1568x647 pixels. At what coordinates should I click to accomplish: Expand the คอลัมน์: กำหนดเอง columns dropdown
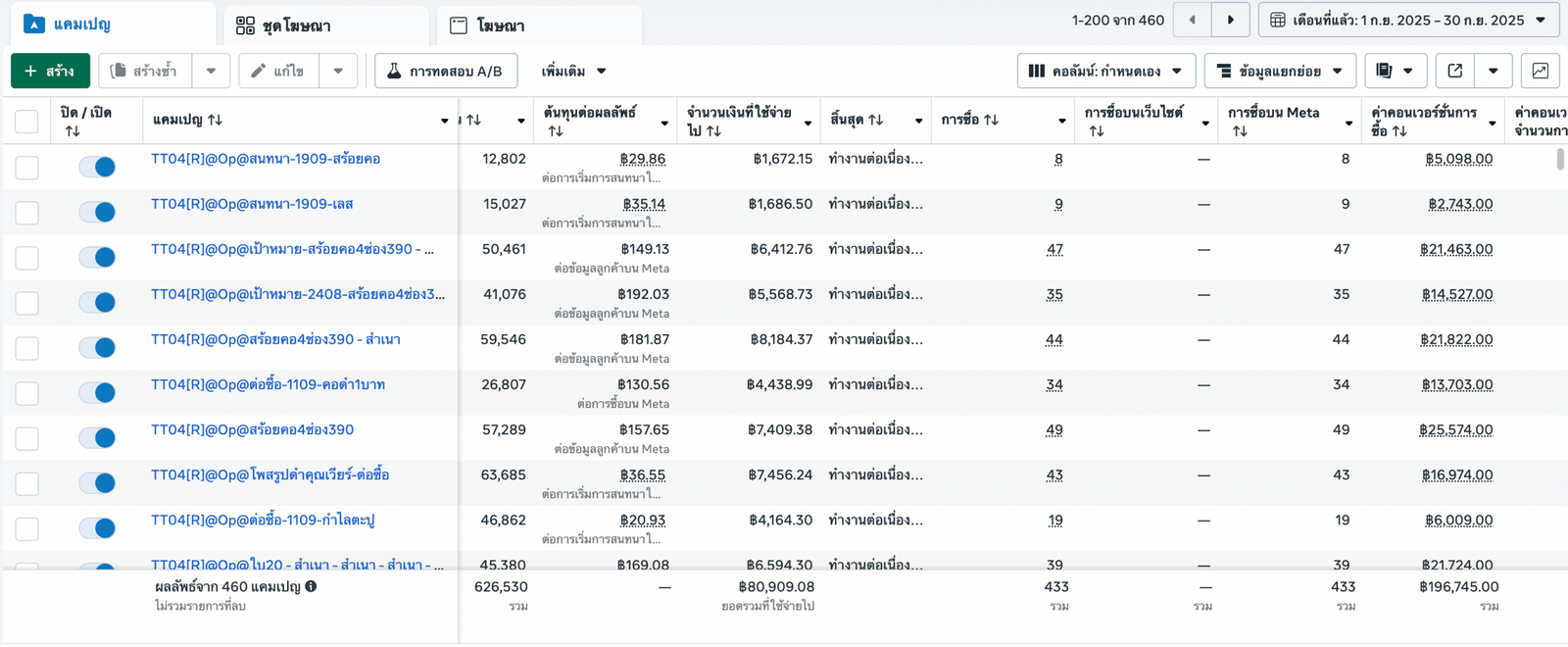pos(1105,71)
